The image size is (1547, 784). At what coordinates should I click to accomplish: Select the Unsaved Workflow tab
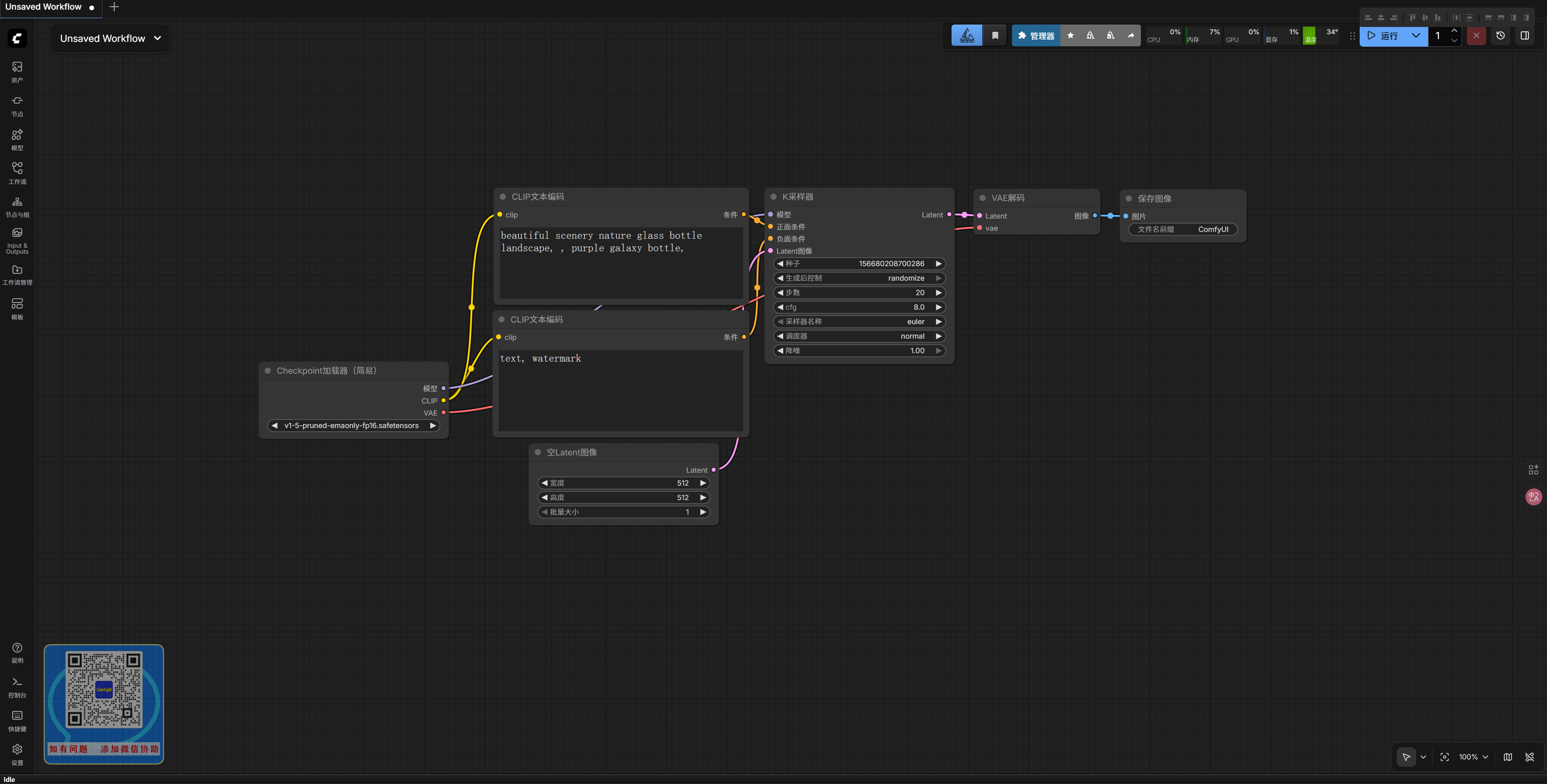(x=43, y=7)
